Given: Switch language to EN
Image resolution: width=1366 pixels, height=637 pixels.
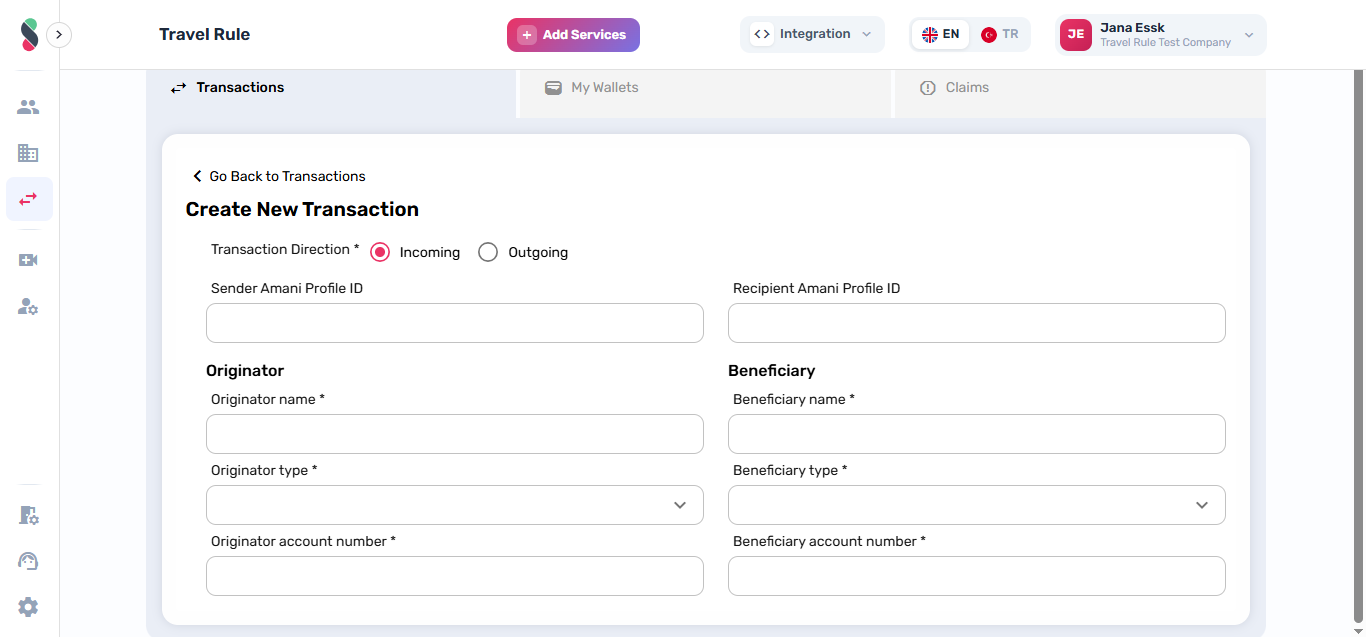Looking at the screenshot, I should click(x=940, y=34).
